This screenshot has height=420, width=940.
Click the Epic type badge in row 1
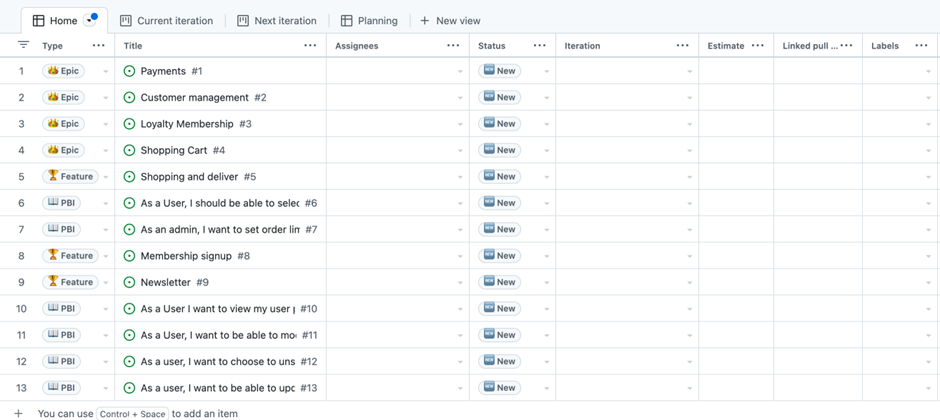[x=63, y=71]
